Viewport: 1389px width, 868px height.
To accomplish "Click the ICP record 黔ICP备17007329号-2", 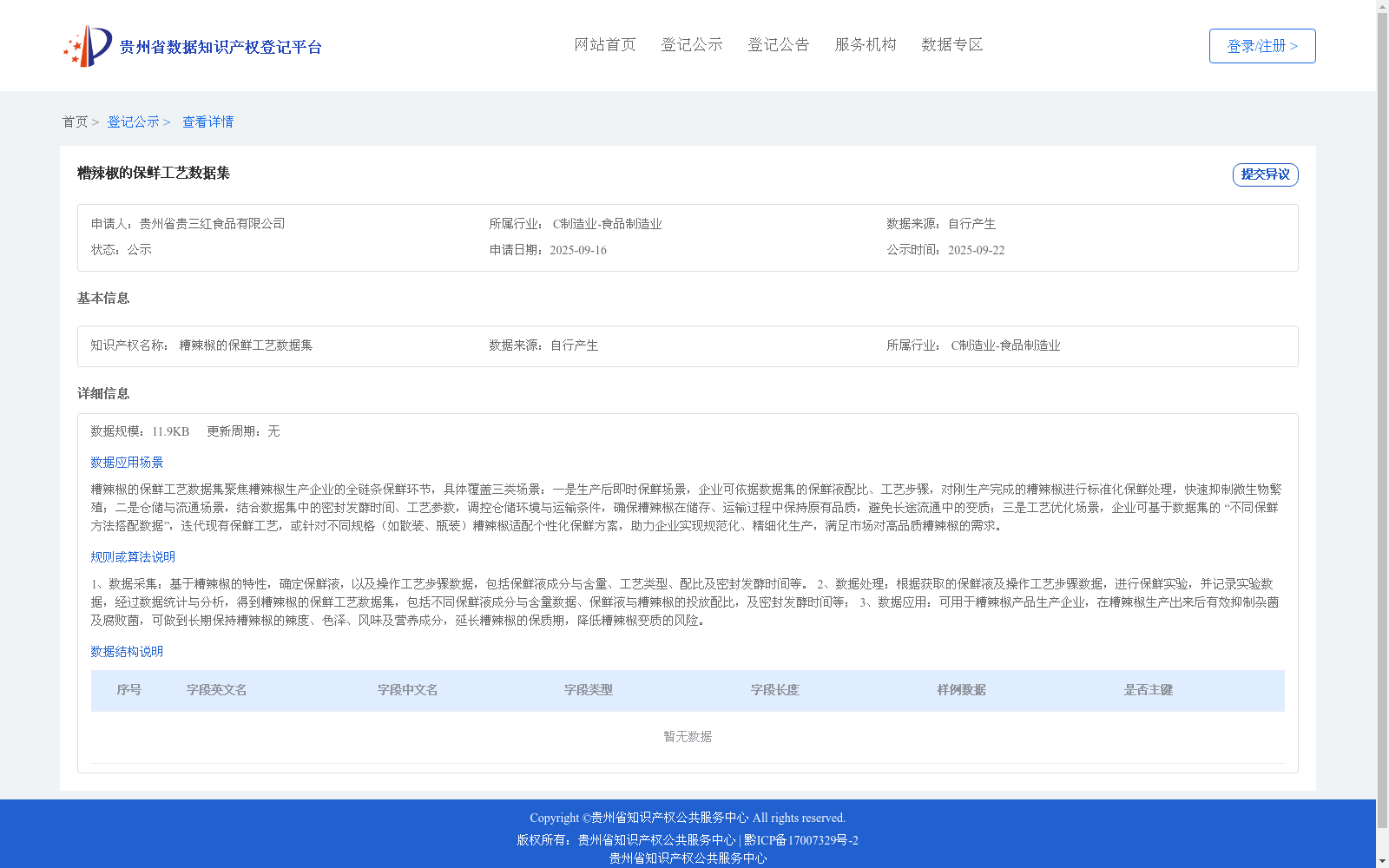I will tap(800, 840).
